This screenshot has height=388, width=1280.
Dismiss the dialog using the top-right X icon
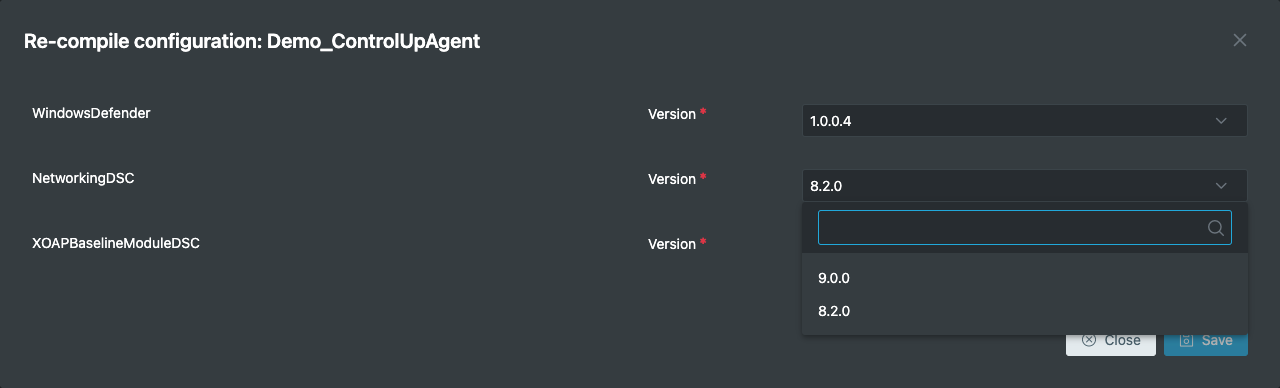click(x=1240, y=41)
